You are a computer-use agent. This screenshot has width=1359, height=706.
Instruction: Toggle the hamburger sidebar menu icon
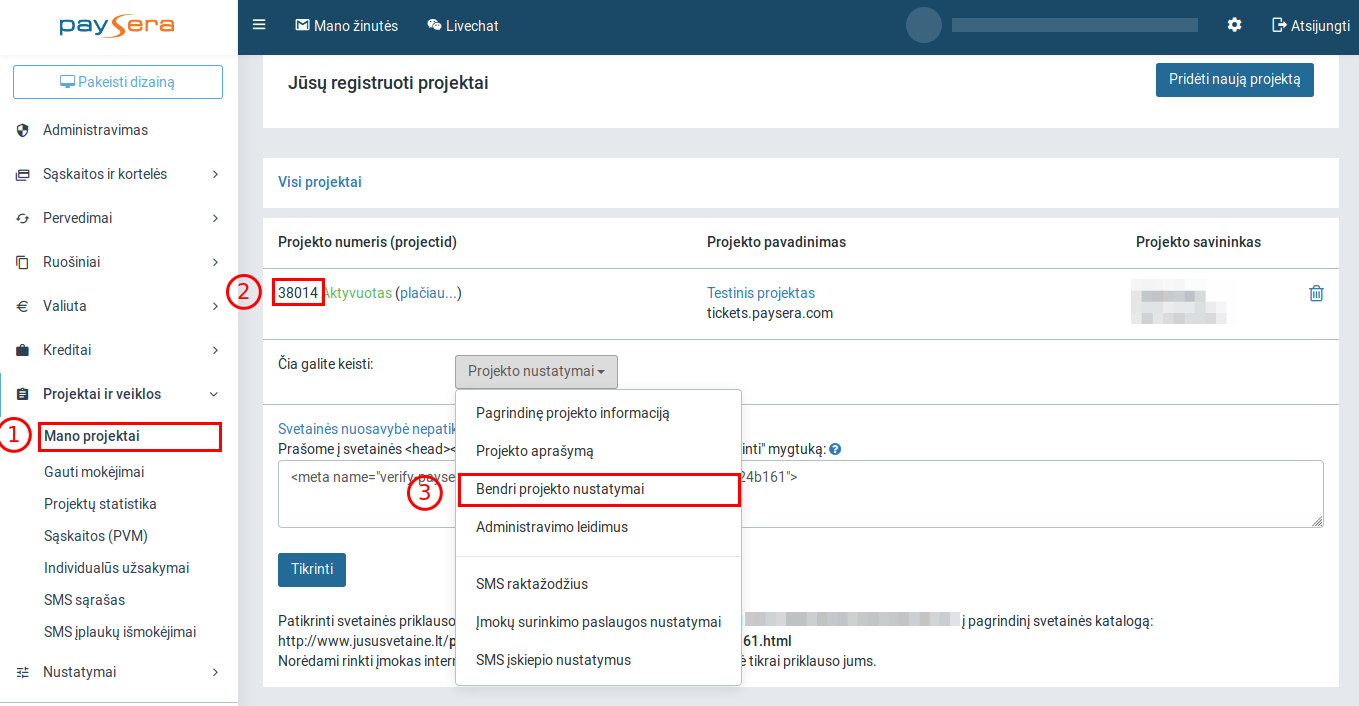[x=259, y=25]
